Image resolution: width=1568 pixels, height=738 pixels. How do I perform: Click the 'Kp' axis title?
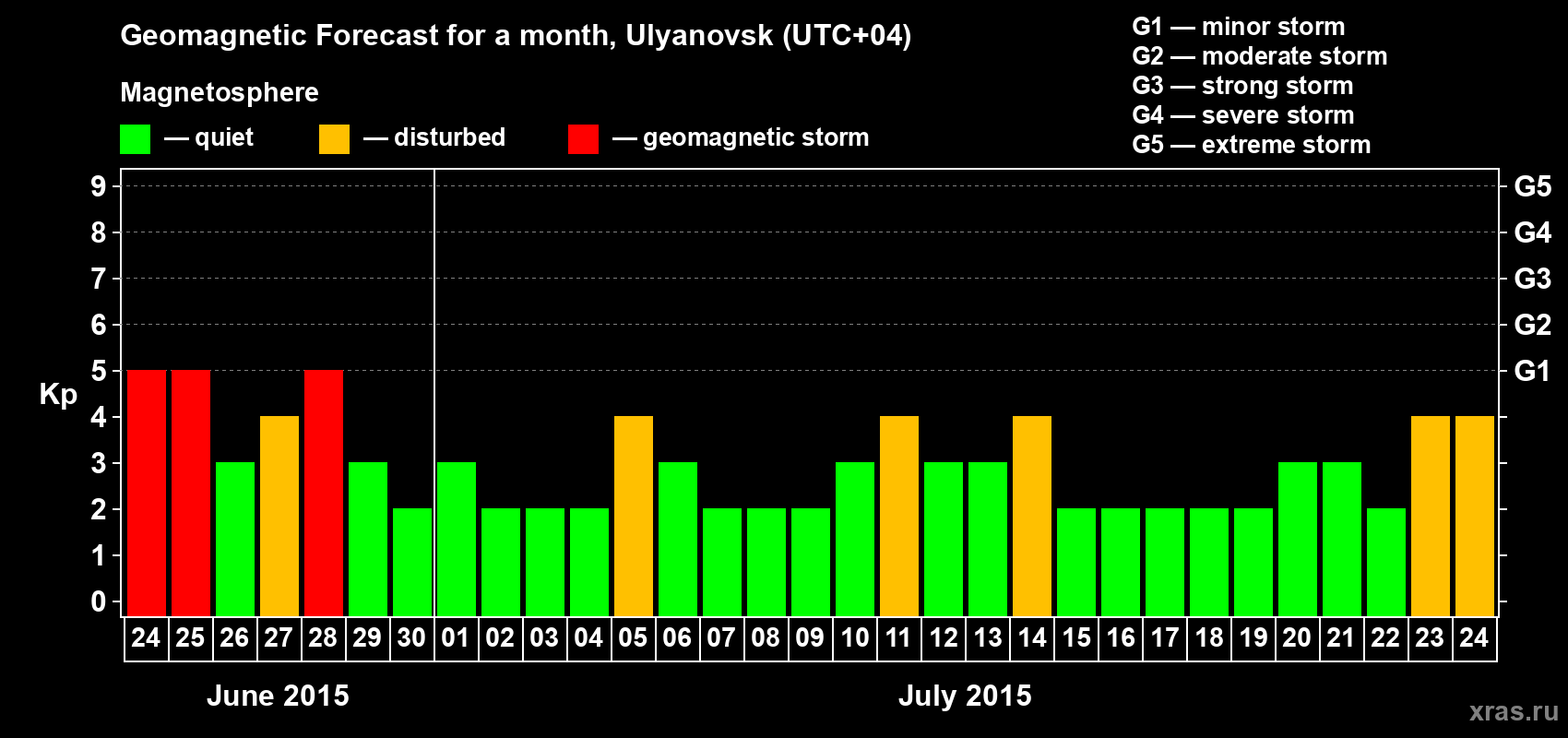pos(58,395)
